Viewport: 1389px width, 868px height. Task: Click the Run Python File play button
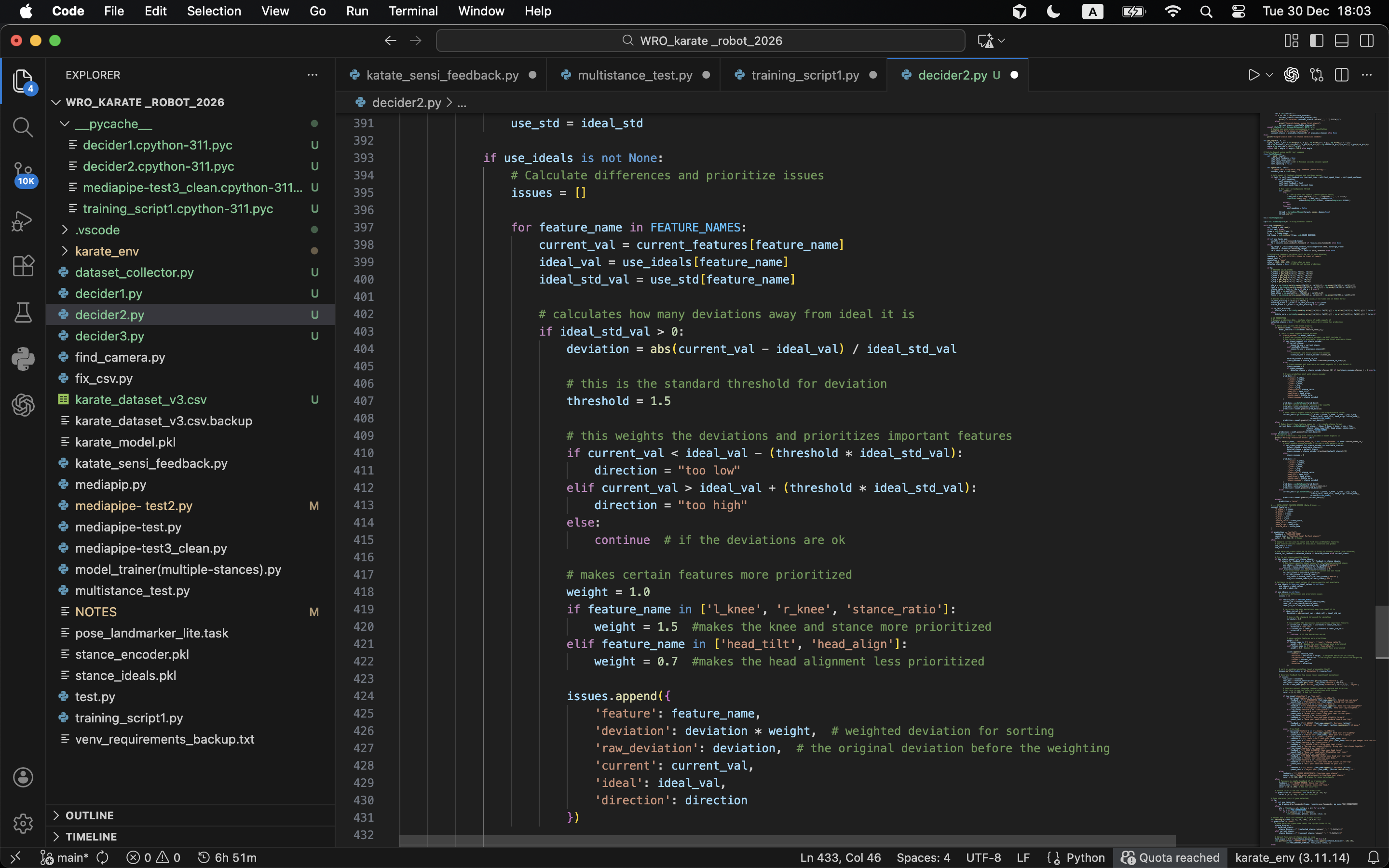[1253, 75]
